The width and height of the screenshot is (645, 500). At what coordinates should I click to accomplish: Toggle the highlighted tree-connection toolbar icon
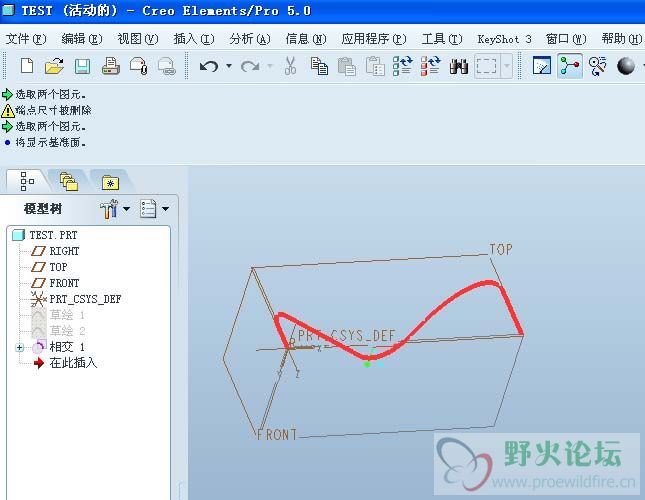[570, 66]
